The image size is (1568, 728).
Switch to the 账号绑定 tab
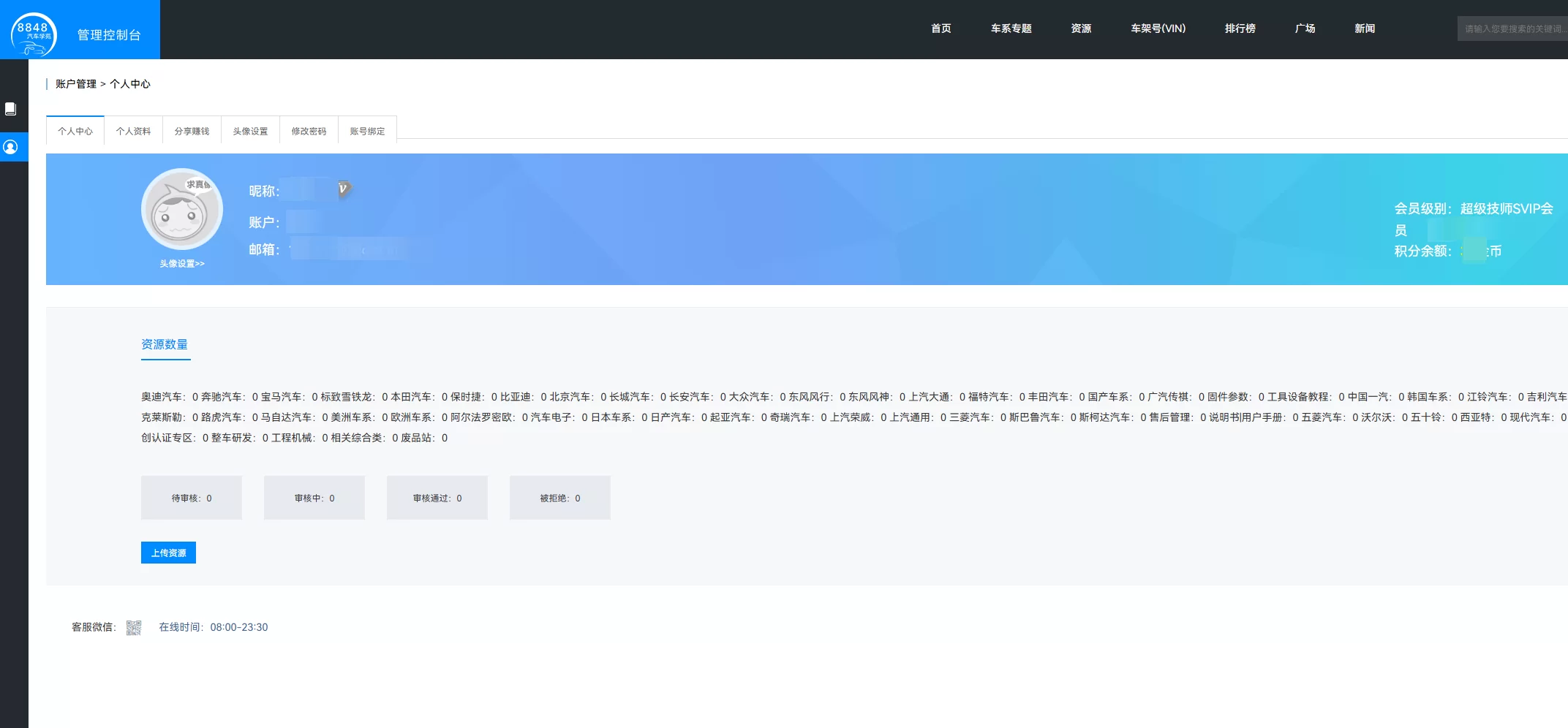click(368, 131)
